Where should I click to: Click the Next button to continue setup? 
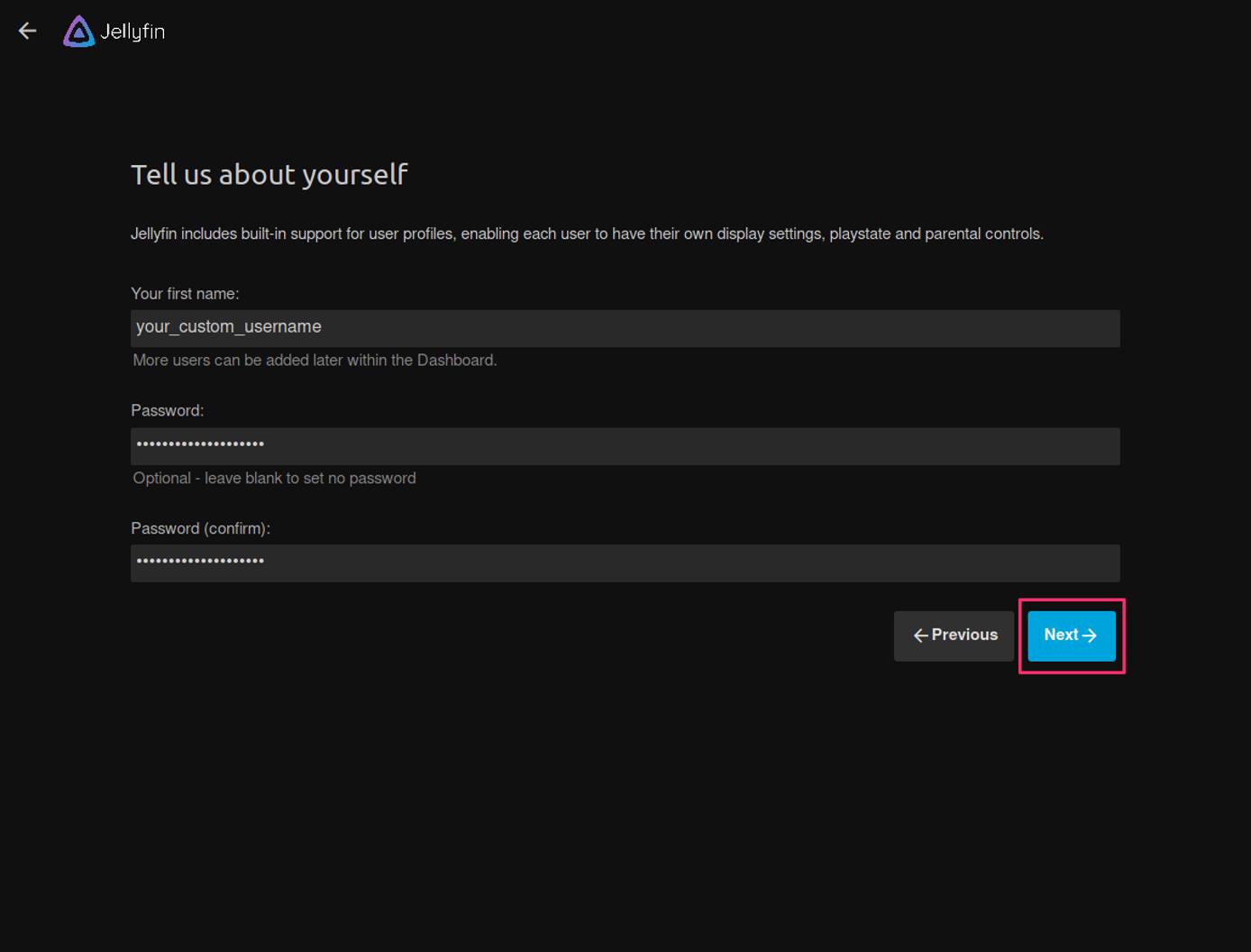pyautogui.click(x=1071, y=635)
